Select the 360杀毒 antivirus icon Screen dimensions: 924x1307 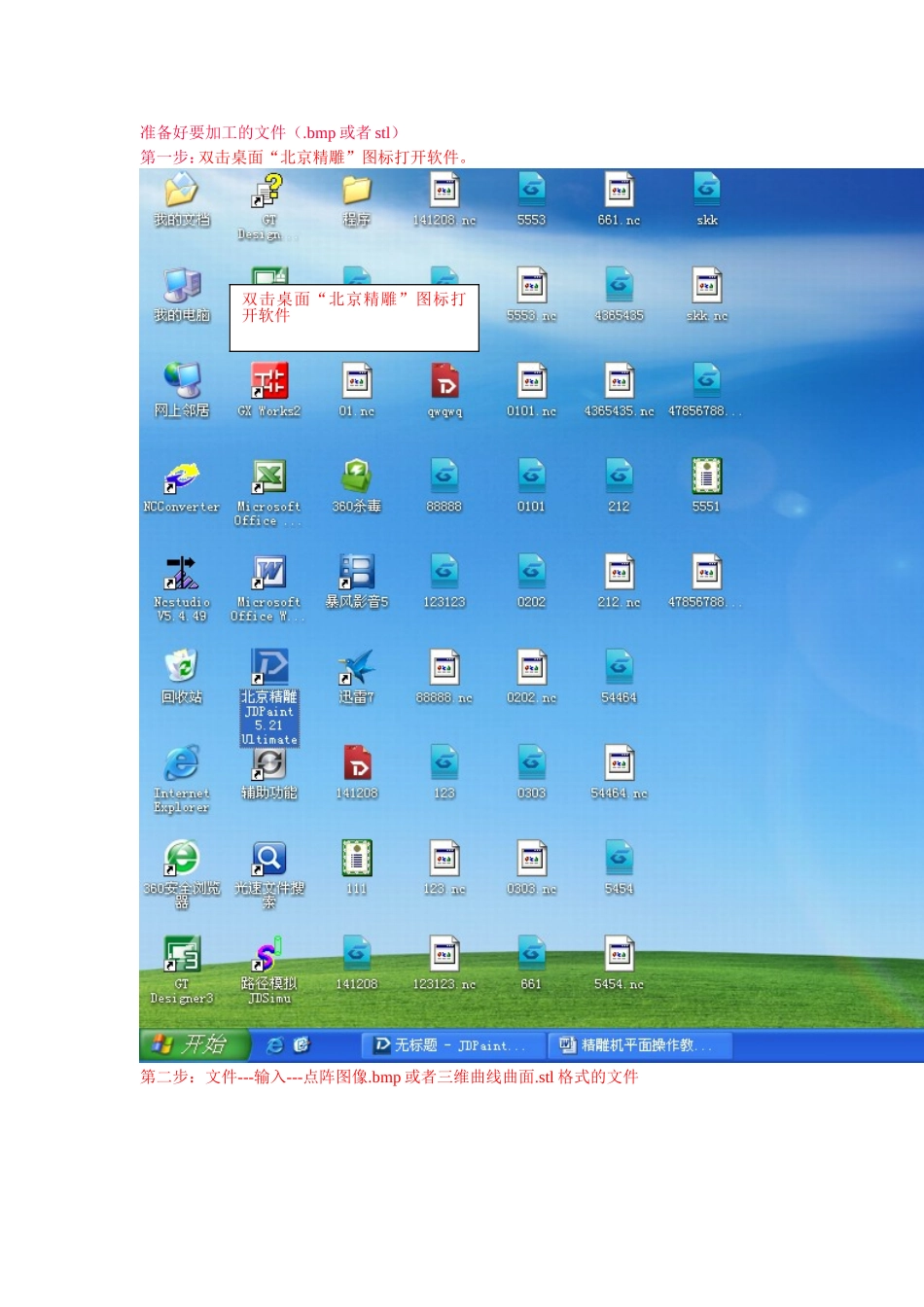coord(357,485)
